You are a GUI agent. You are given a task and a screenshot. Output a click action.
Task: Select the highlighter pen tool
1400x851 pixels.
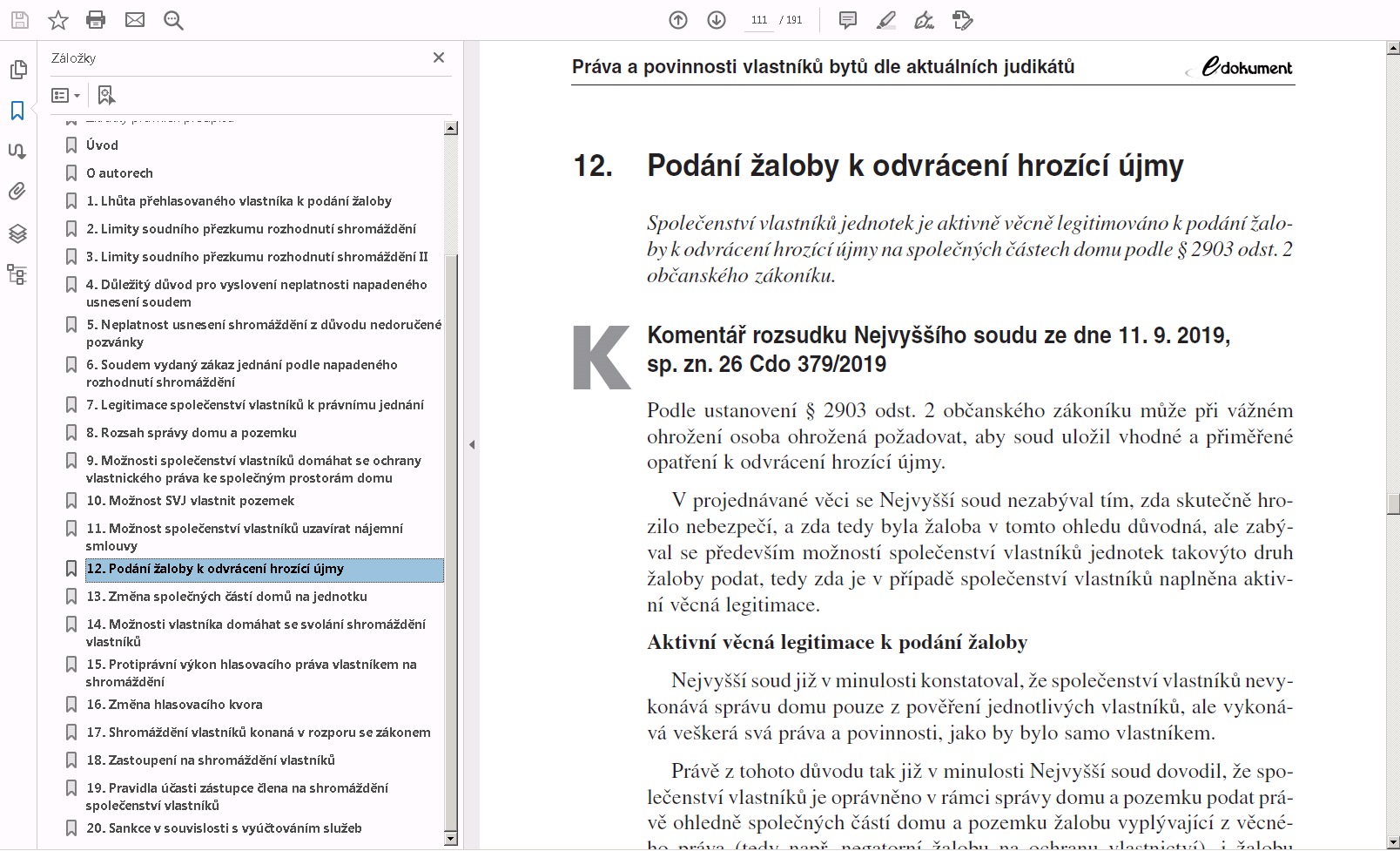click(886, 19)
